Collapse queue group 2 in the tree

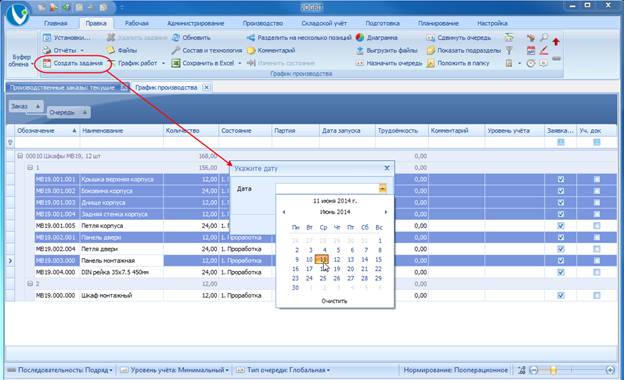[x=30, y=284]
